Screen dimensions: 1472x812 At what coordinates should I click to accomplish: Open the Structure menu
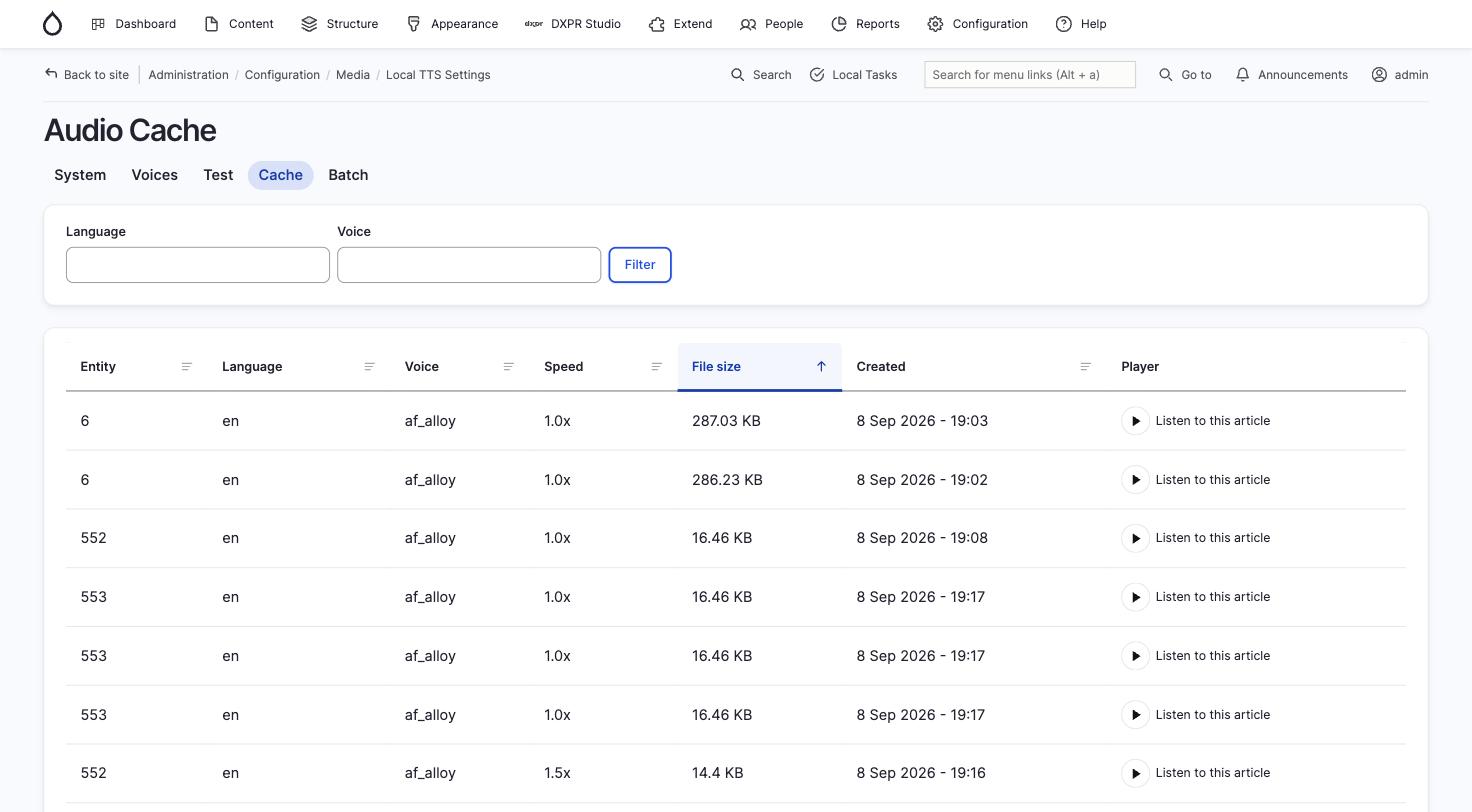(x=339, y=24)
